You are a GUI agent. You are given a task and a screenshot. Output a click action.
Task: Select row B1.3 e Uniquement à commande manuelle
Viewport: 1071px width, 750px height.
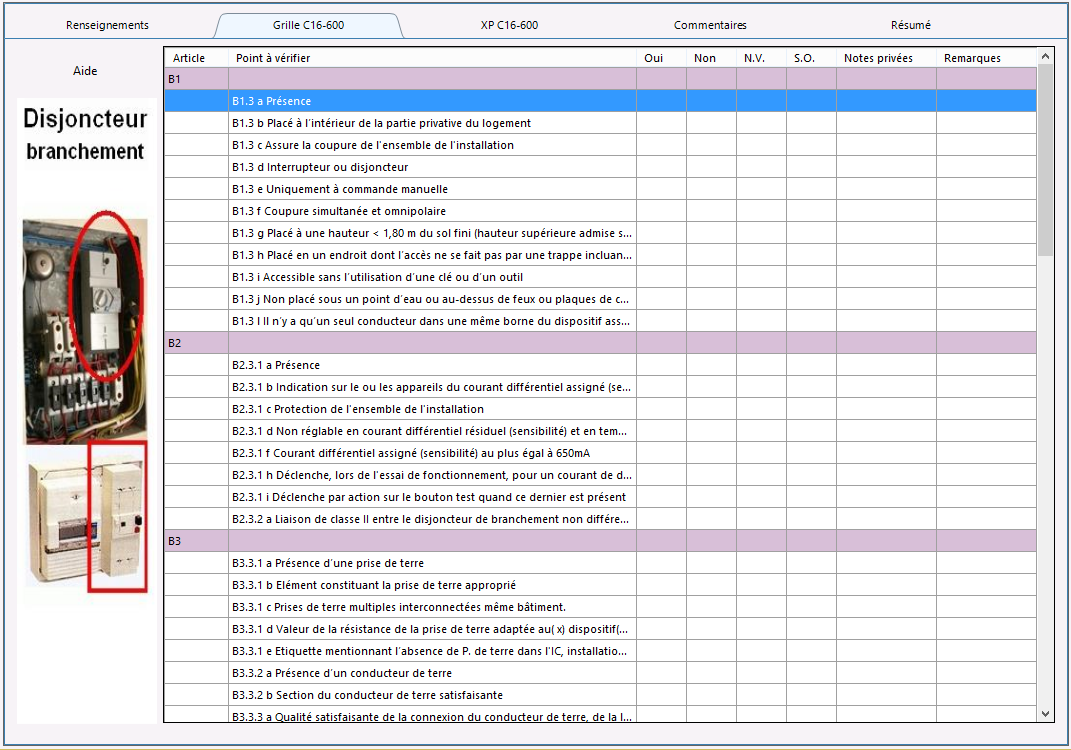[600, 189]
